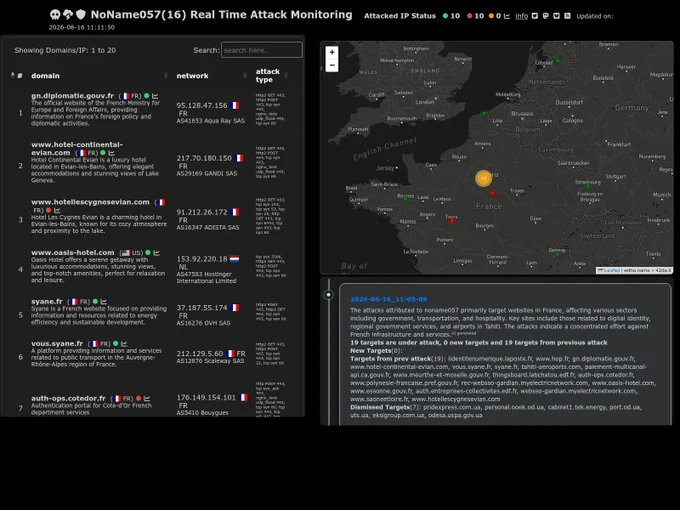Click red status dot of auth-ops.cotedor.fr

pyautogui.click(x=138, y=398)
